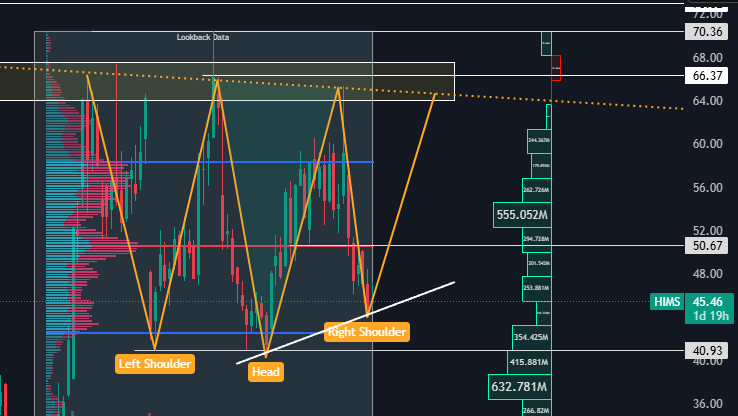Click the 45.46 current price label

(x=709, y=301)
